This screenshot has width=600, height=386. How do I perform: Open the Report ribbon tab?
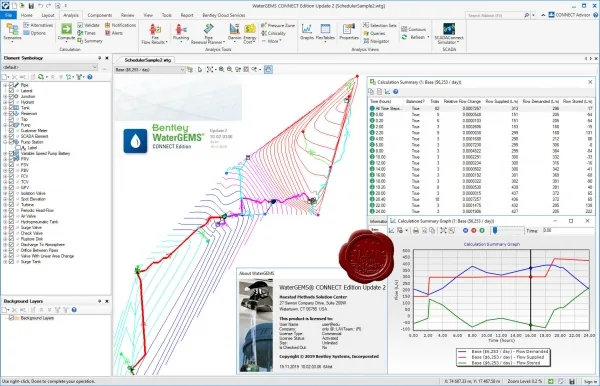tap(187, 15)
